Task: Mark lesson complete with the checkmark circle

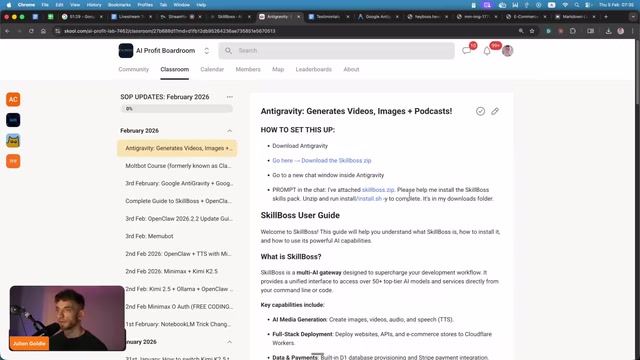Action: 480,111
